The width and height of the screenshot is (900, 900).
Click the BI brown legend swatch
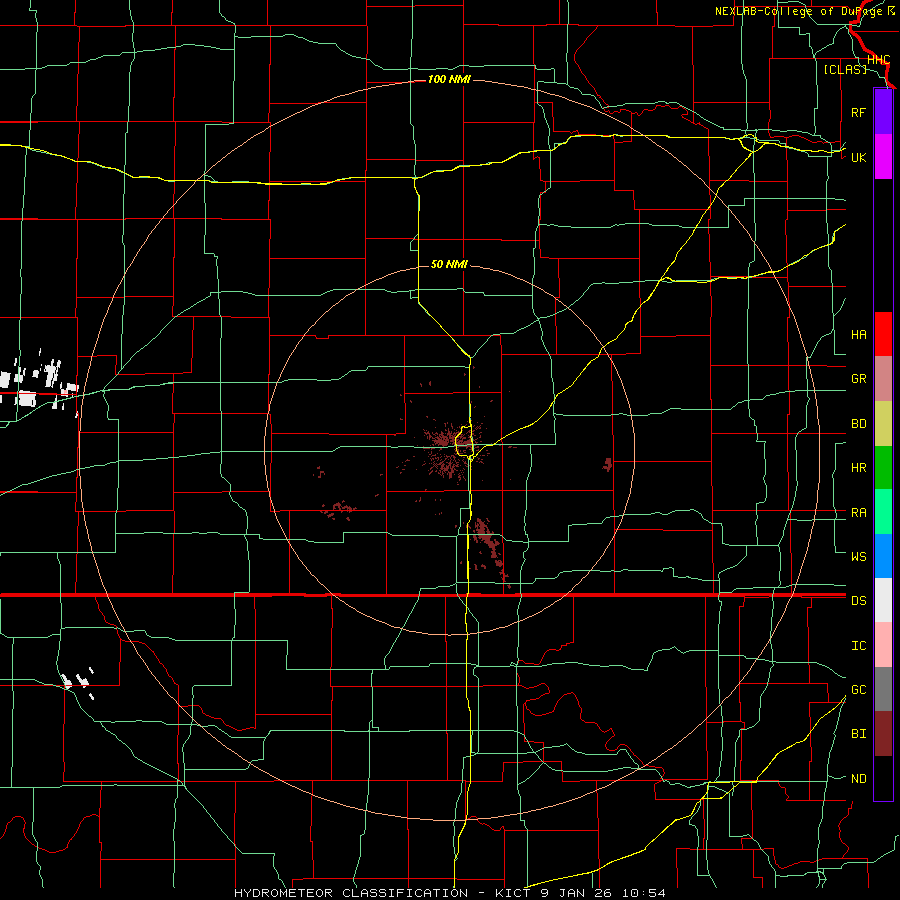[883, 734]
